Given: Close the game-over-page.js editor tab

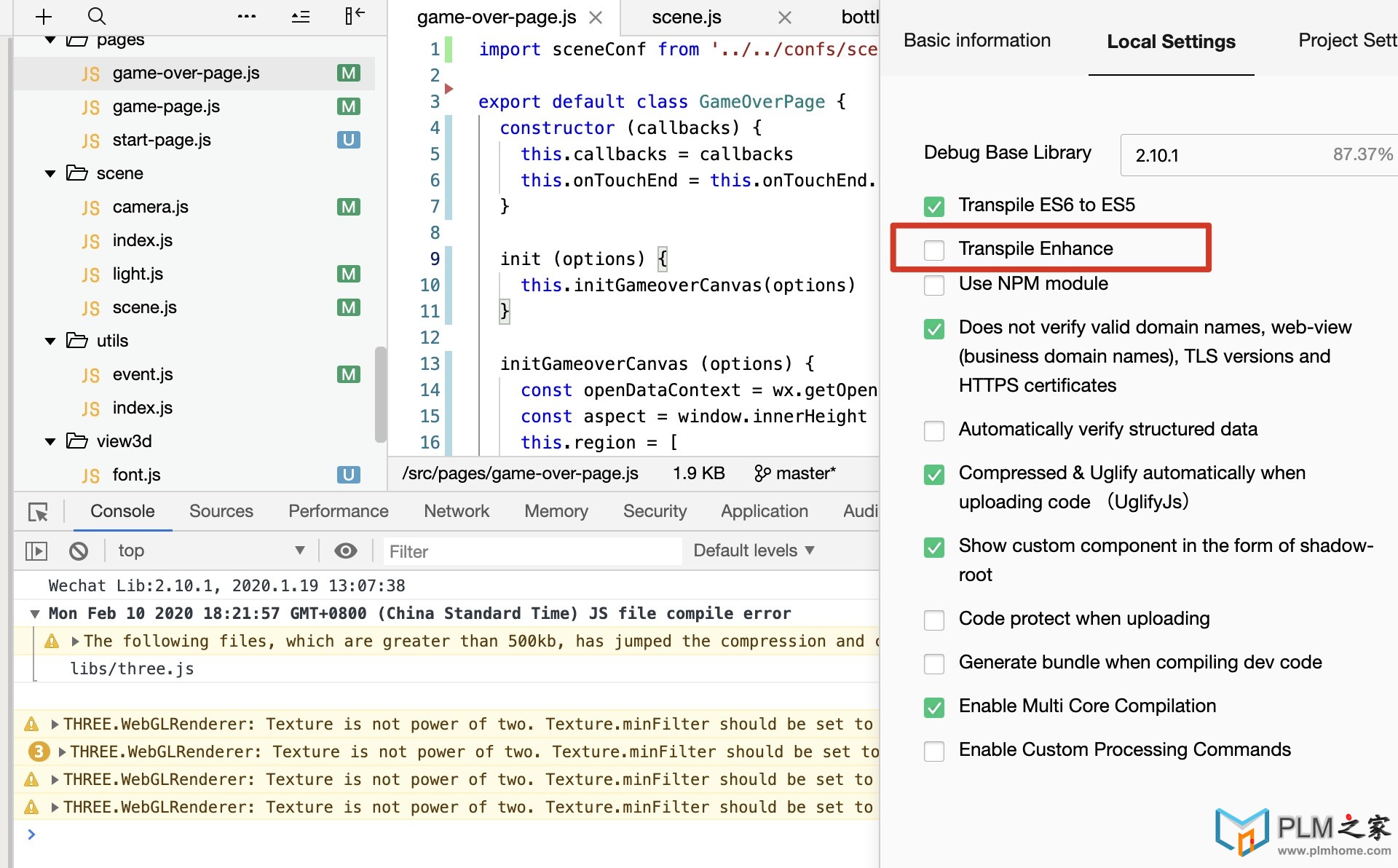Looking at the screenshot, I should point(596,17).
